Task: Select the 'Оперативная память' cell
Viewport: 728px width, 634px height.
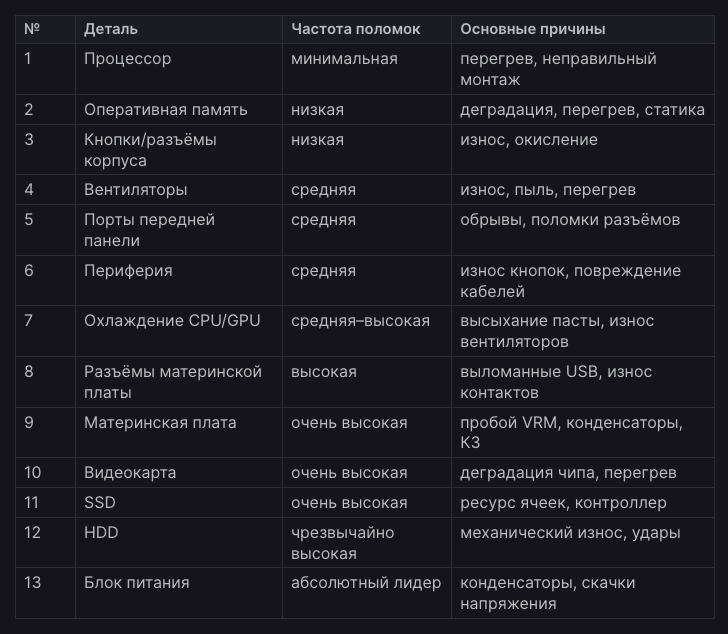Action: (179, 110)
